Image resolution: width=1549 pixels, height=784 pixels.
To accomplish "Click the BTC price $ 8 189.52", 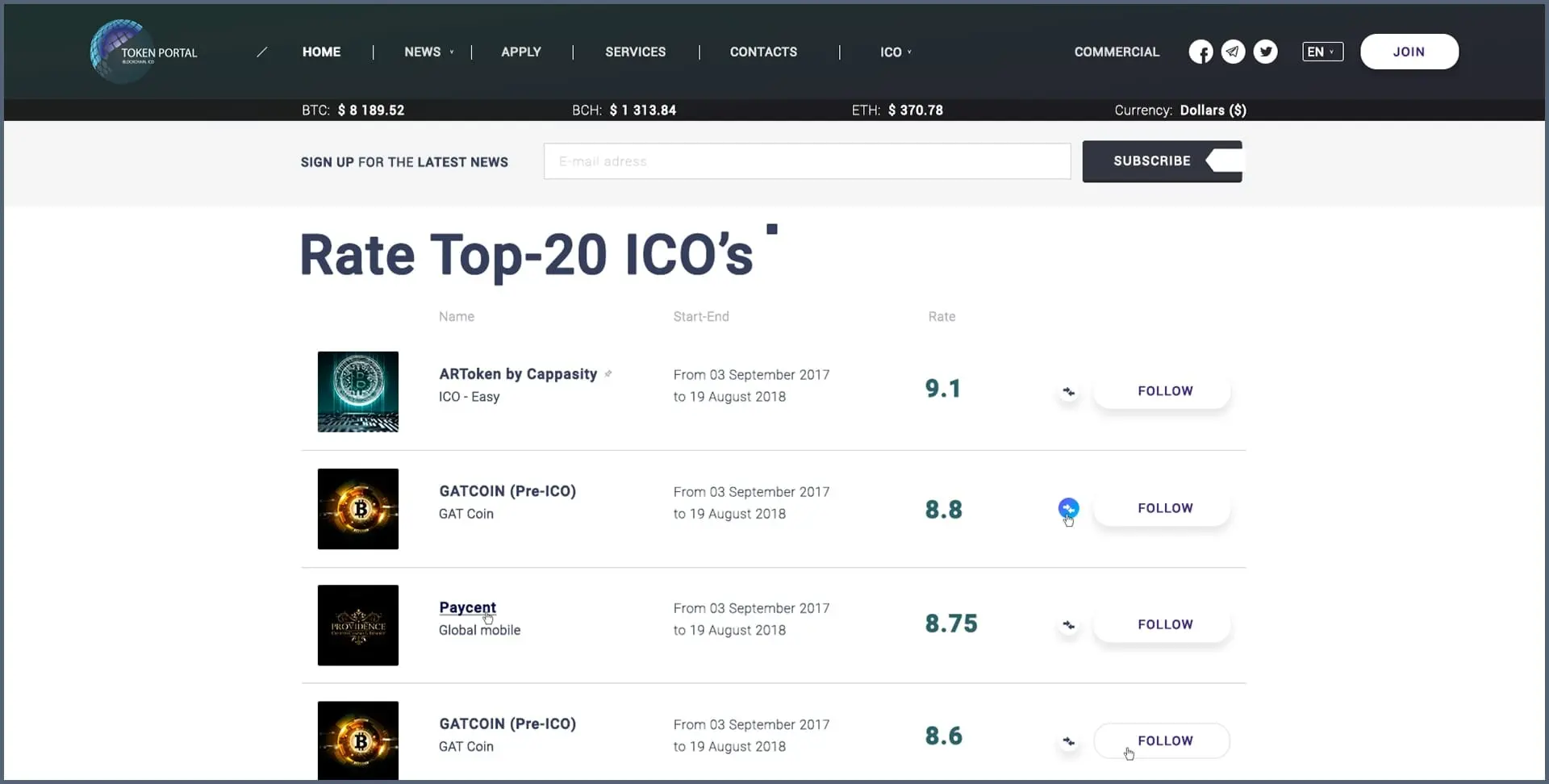I will (371, 111).
